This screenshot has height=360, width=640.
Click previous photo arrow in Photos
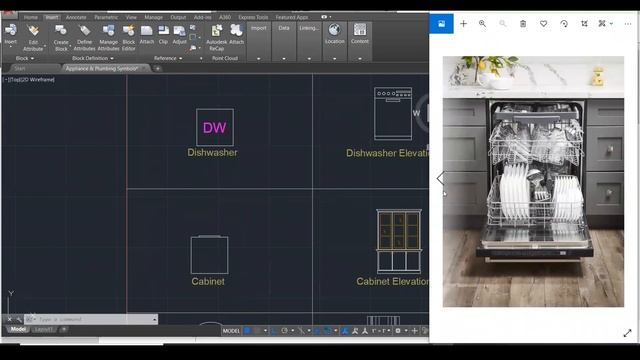point(440,178)
